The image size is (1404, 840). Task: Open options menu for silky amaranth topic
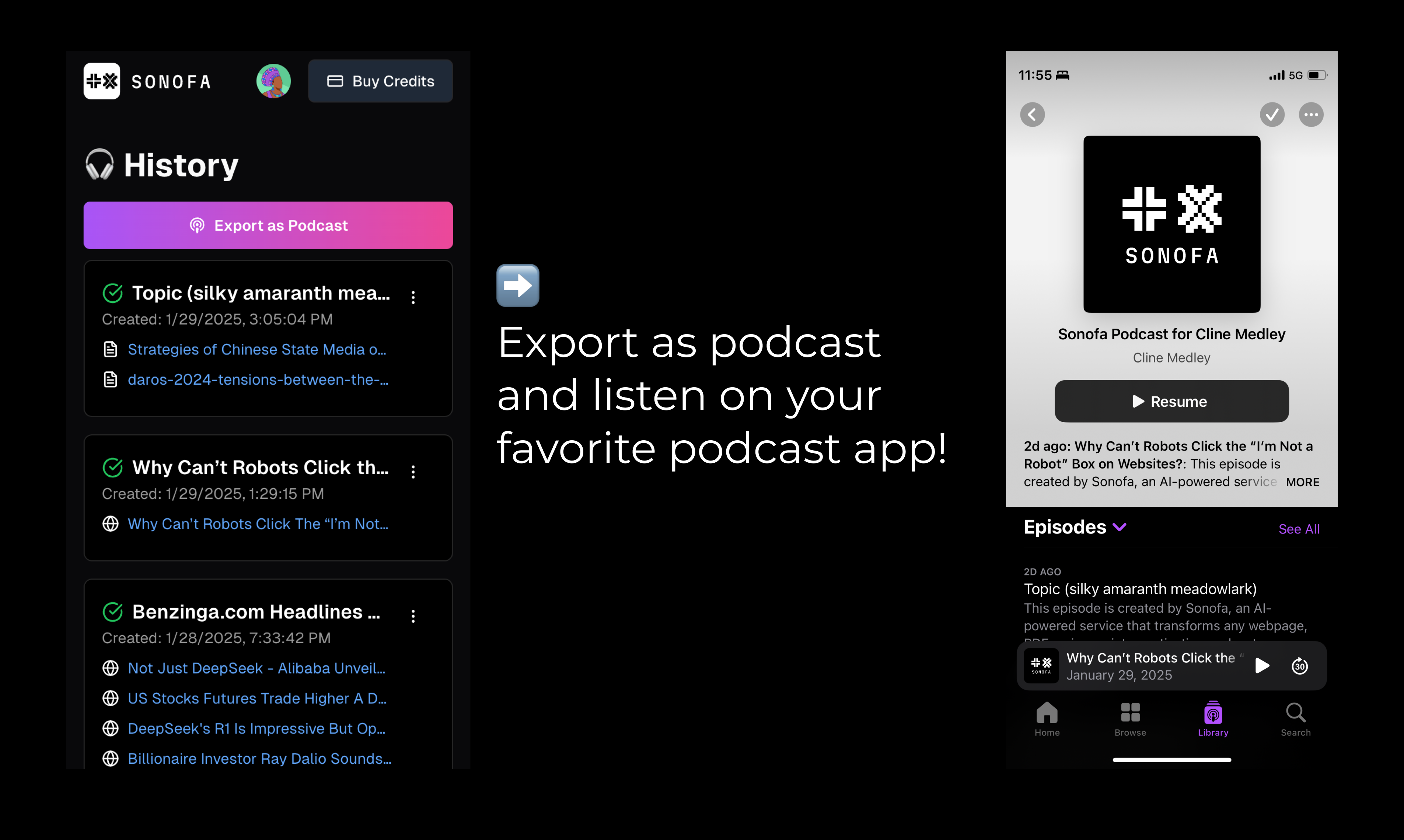(413, 297)
